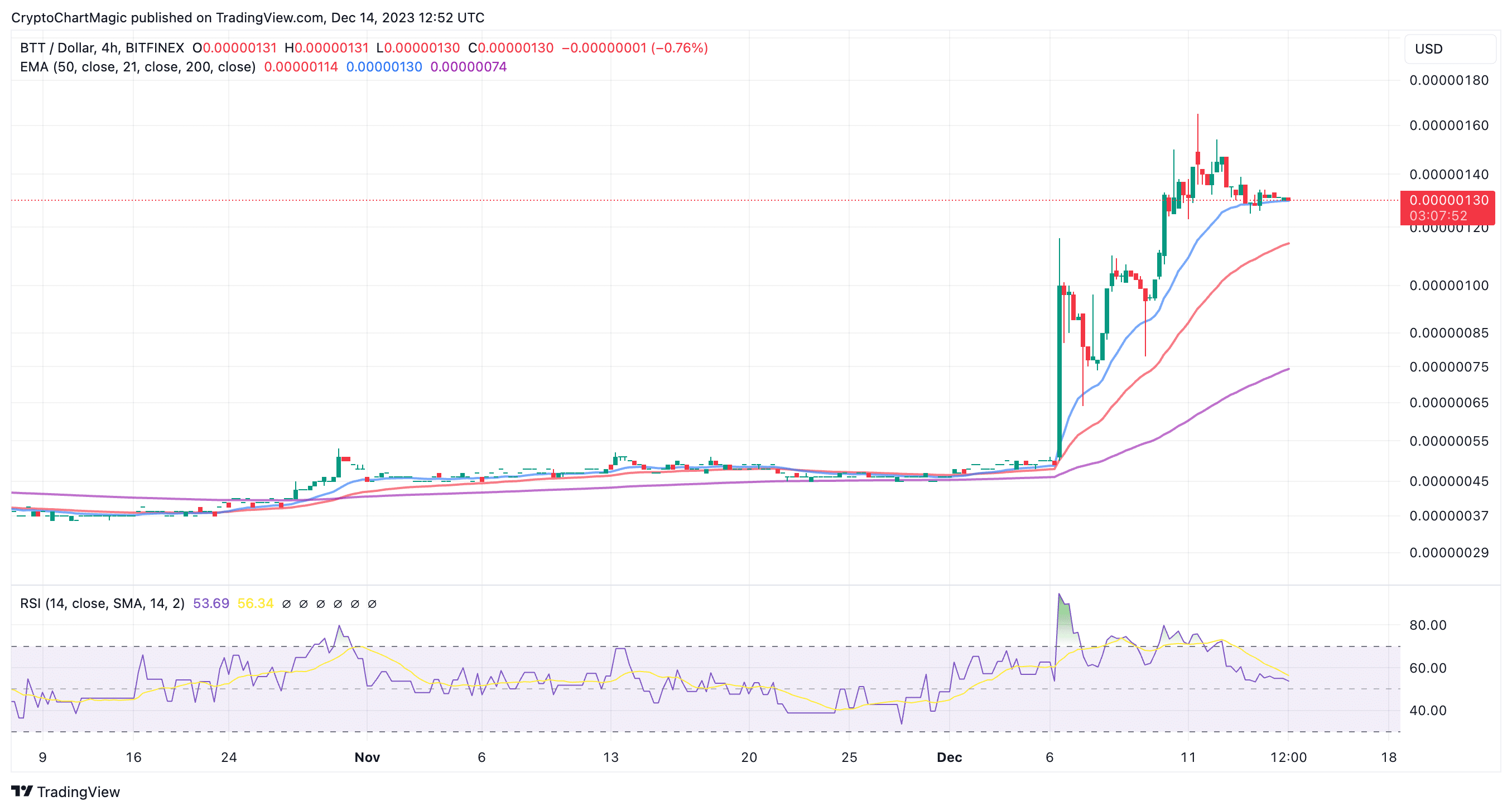The width and height of the screenshot is (1512, 811).
Task: Open the TradingView wordmark link
Action: click(x=78, y=791)
